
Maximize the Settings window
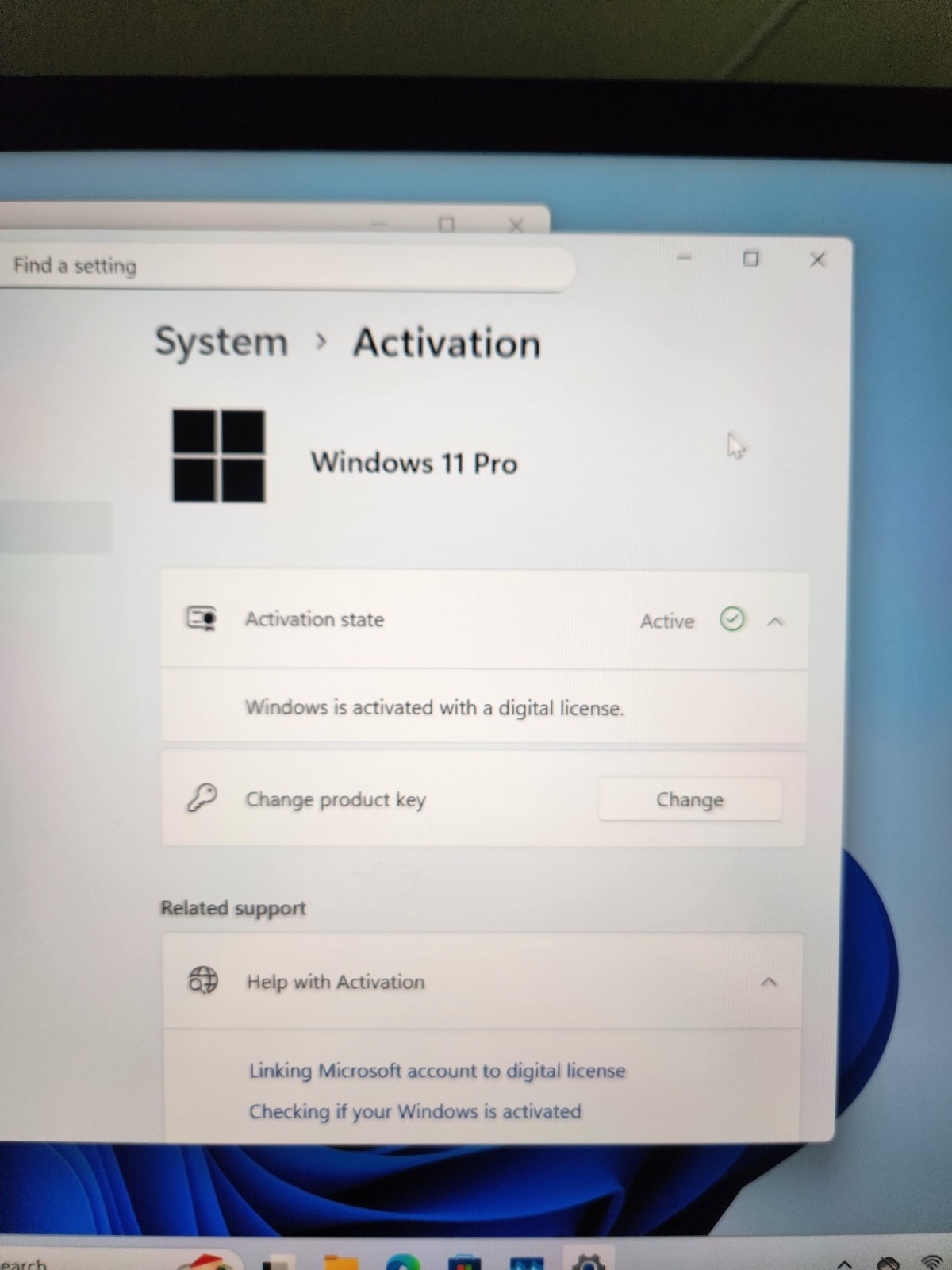750,259
